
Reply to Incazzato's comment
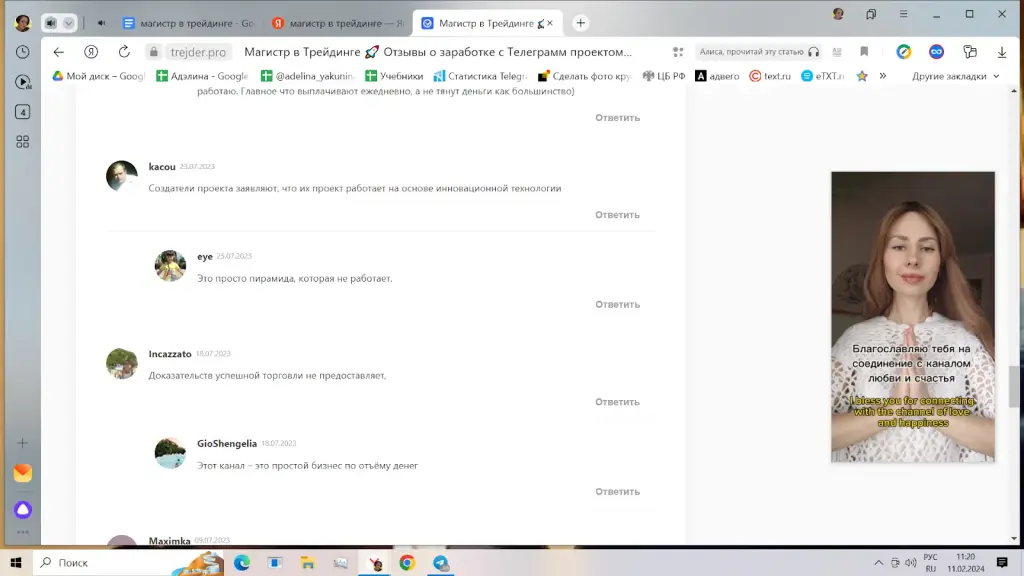click(617, 402)
